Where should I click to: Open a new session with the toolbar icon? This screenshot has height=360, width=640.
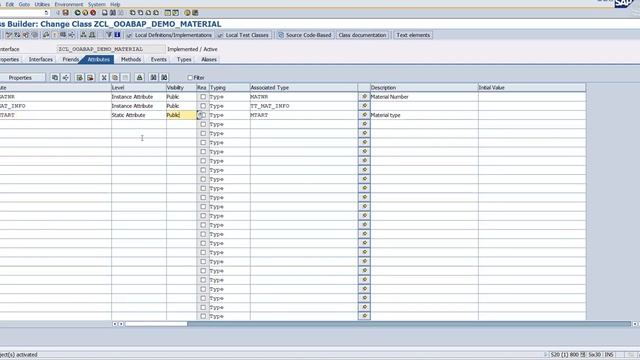pos(168,13)
